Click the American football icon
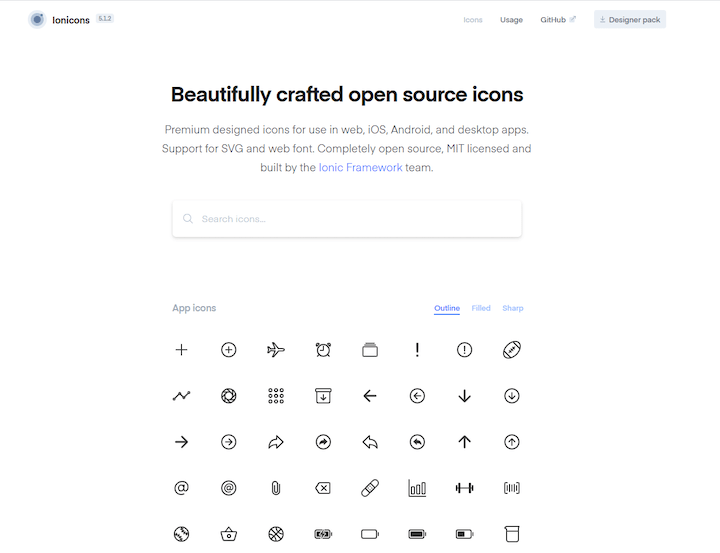Screen dimensions: 720x553 [x=512, y=350]
